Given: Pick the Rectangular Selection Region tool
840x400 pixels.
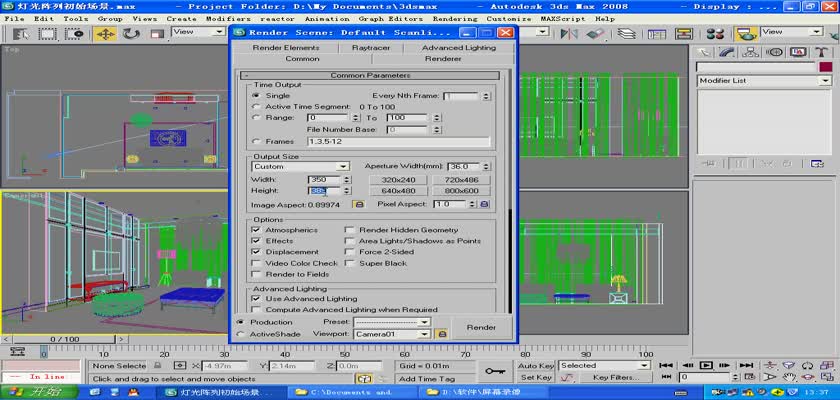Looking at the screenshot, I should pos(47,33).
